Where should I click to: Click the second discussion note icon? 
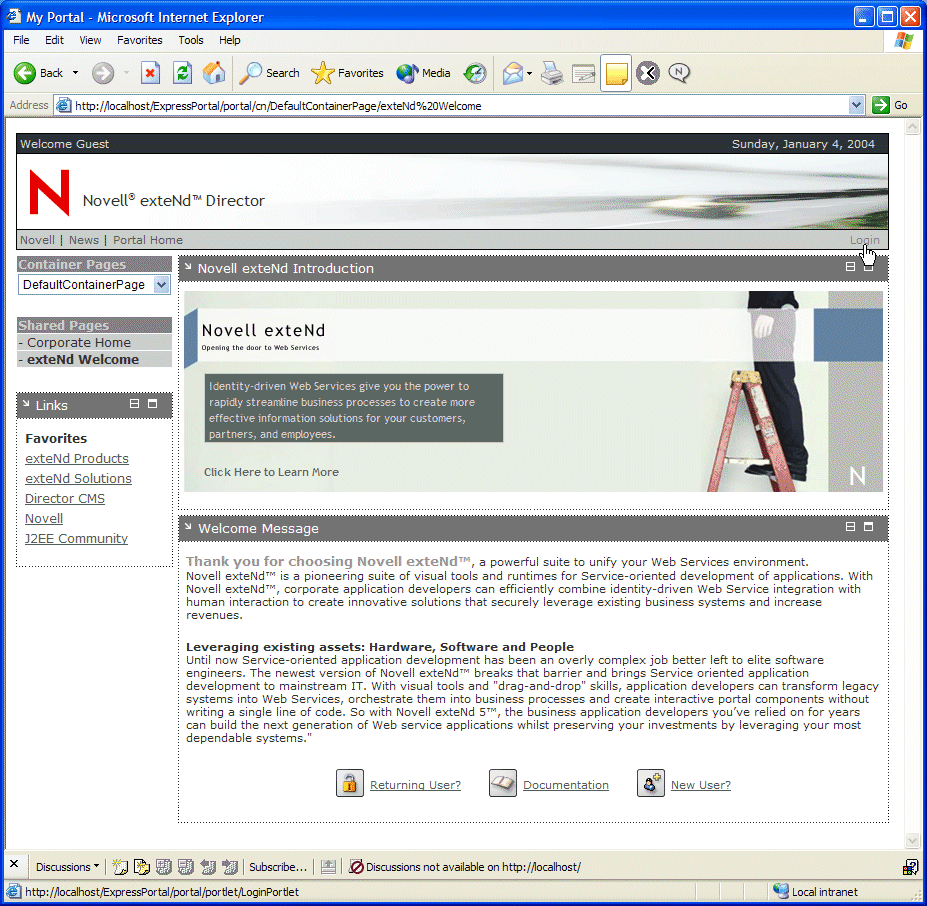point(142,866)
